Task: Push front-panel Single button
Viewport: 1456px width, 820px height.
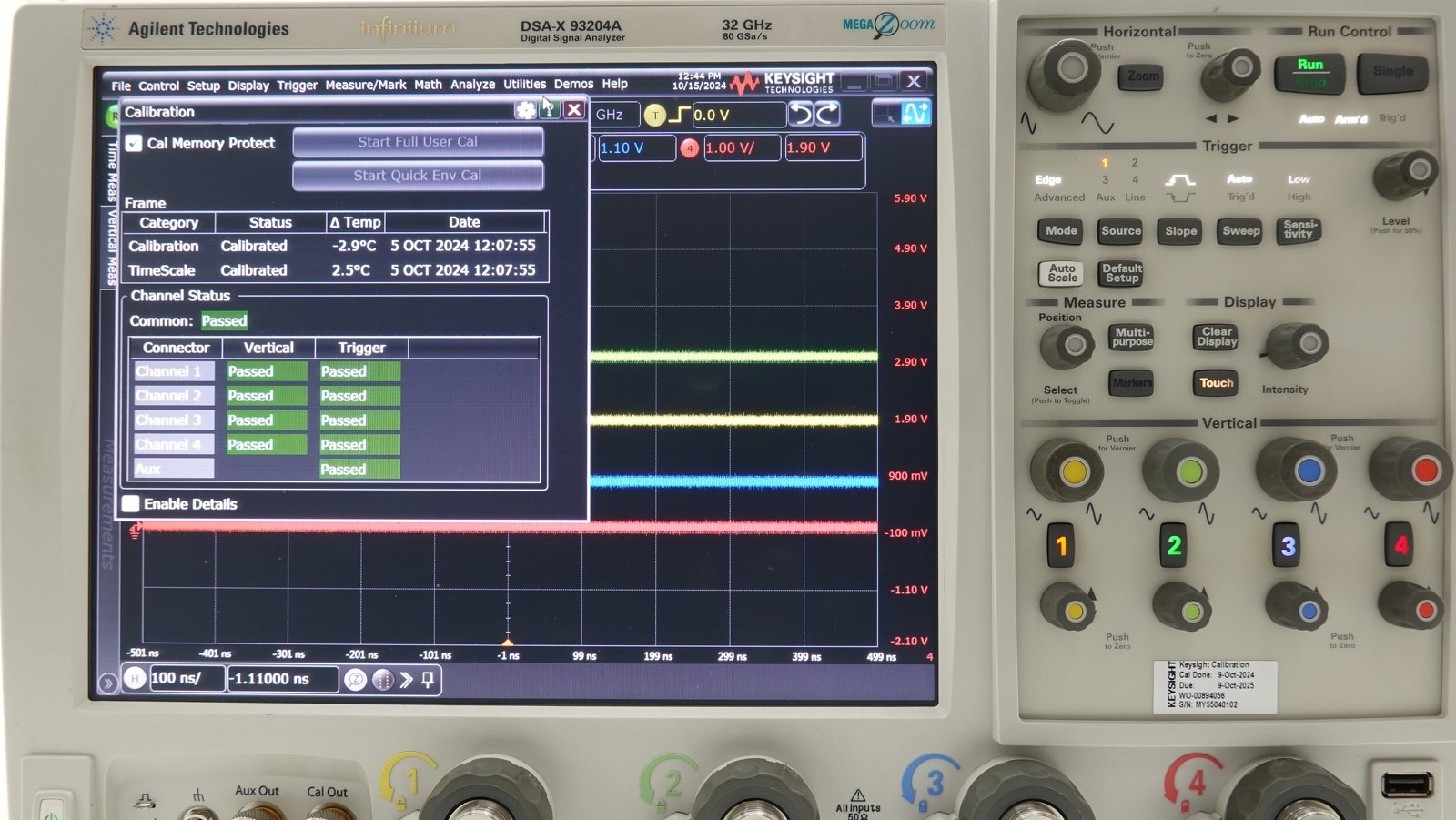Action: [x=1392, y=73]
